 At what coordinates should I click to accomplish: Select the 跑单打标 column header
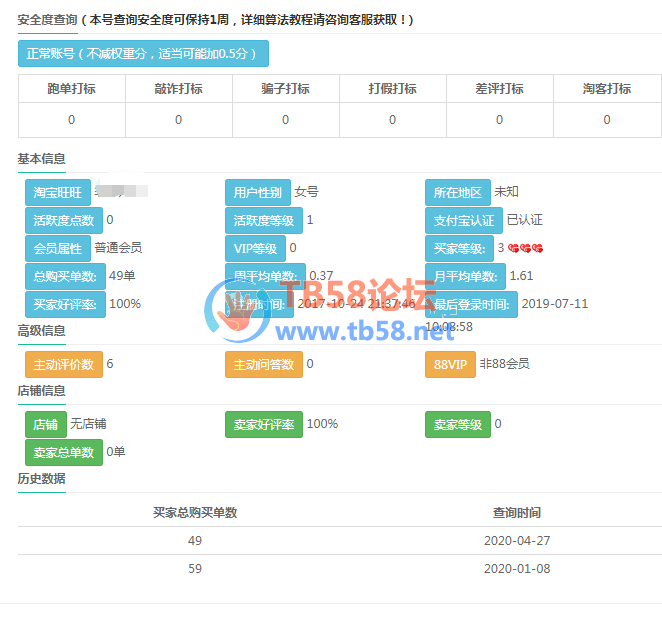pyautogui.click(x=71, y=89)
